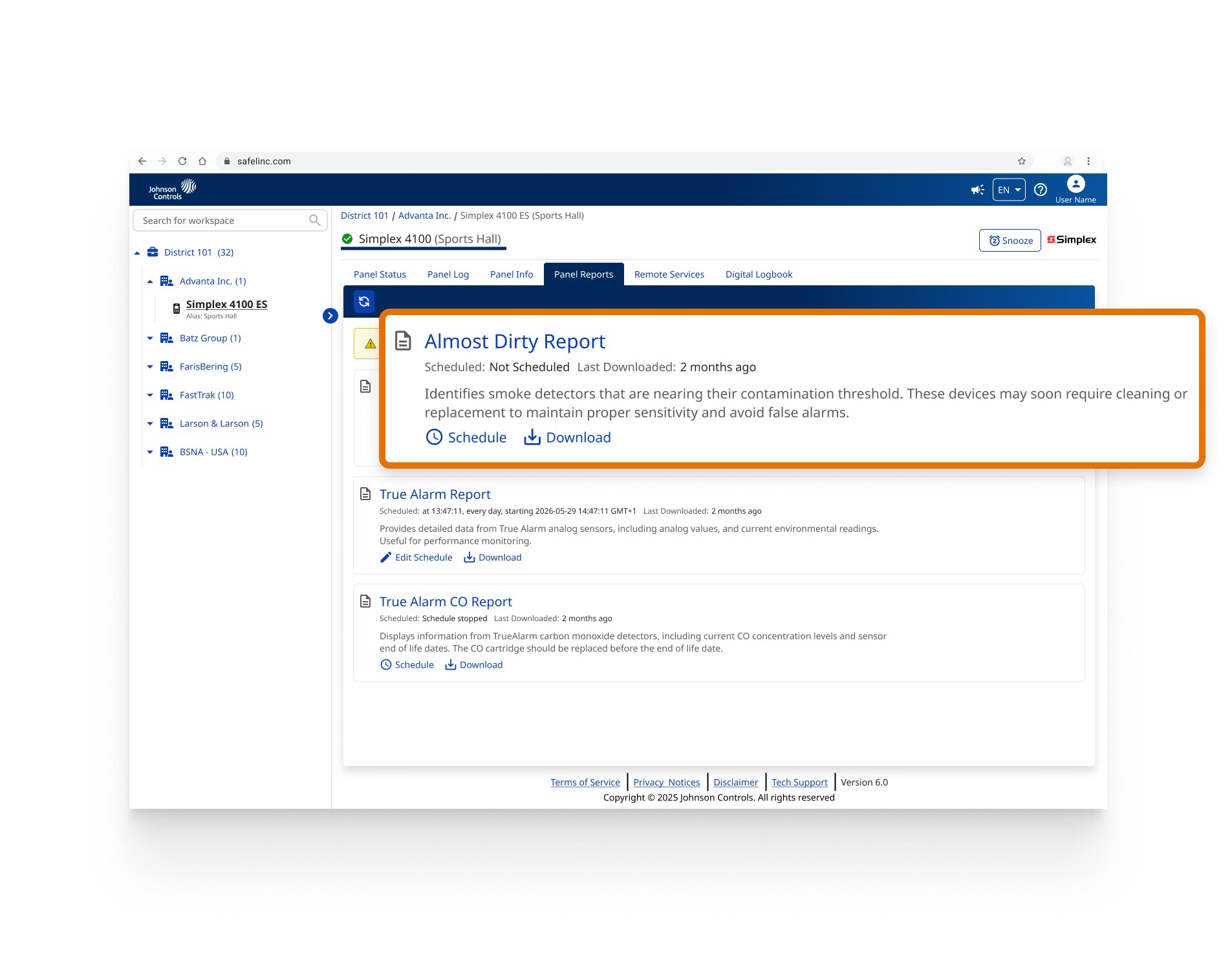Open the Terms of Service link
The height and width of the screenshot is (955, 1232).
pos(585,782)
